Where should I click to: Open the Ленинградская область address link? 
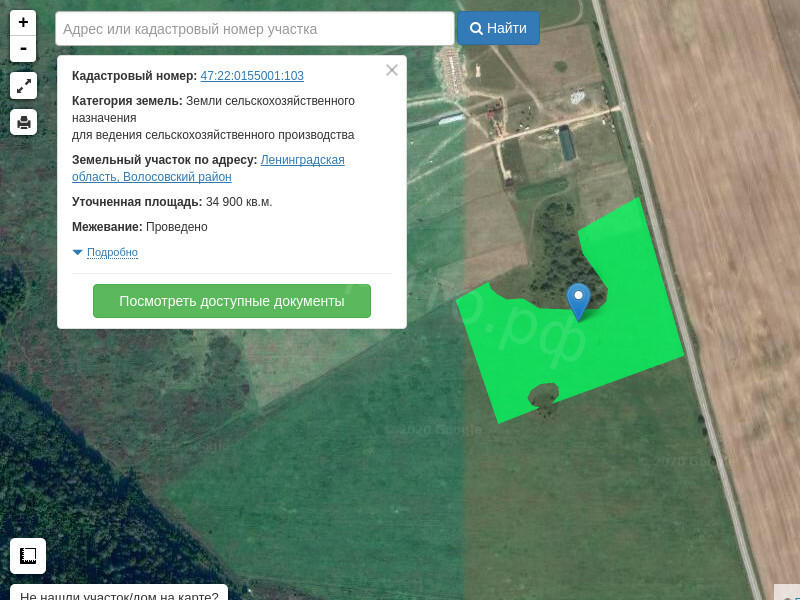pos(302,160)
